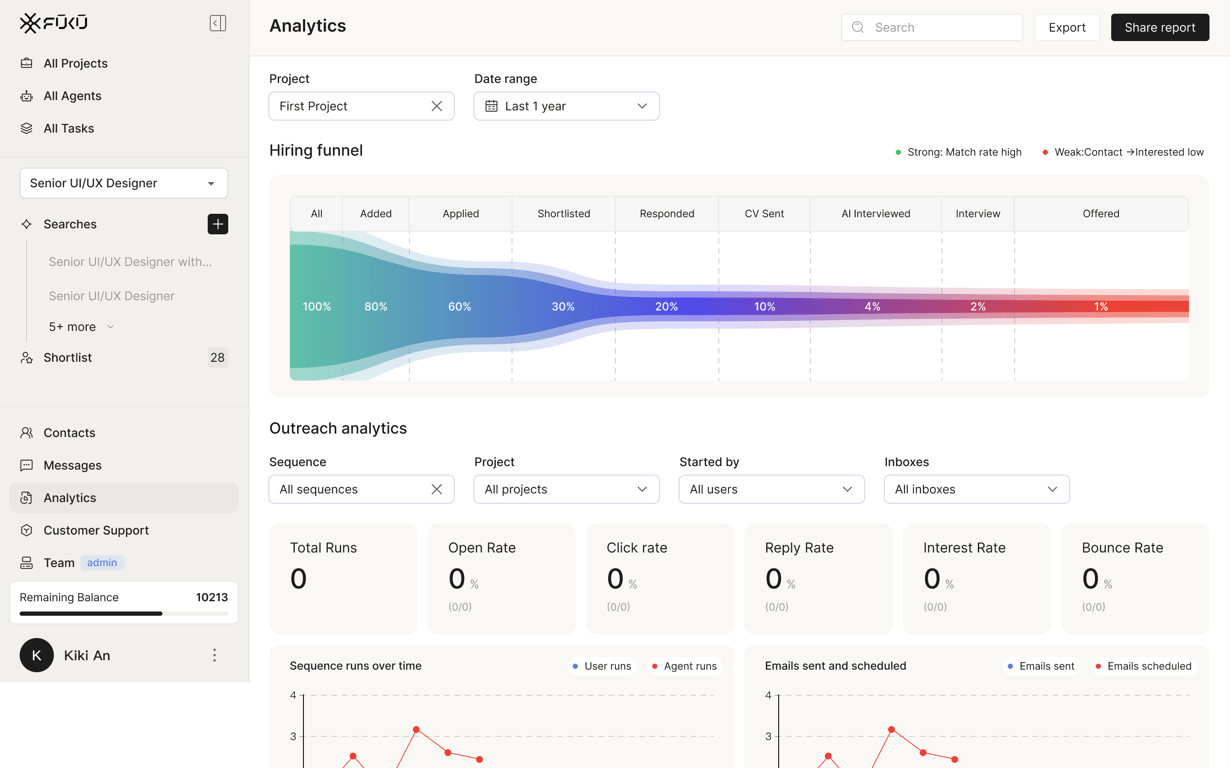This screenshot has width=1230, height=768.
Task: Toggle the Emails scheduled legend
Action: pyautogui.click(x=1142, y=666)
